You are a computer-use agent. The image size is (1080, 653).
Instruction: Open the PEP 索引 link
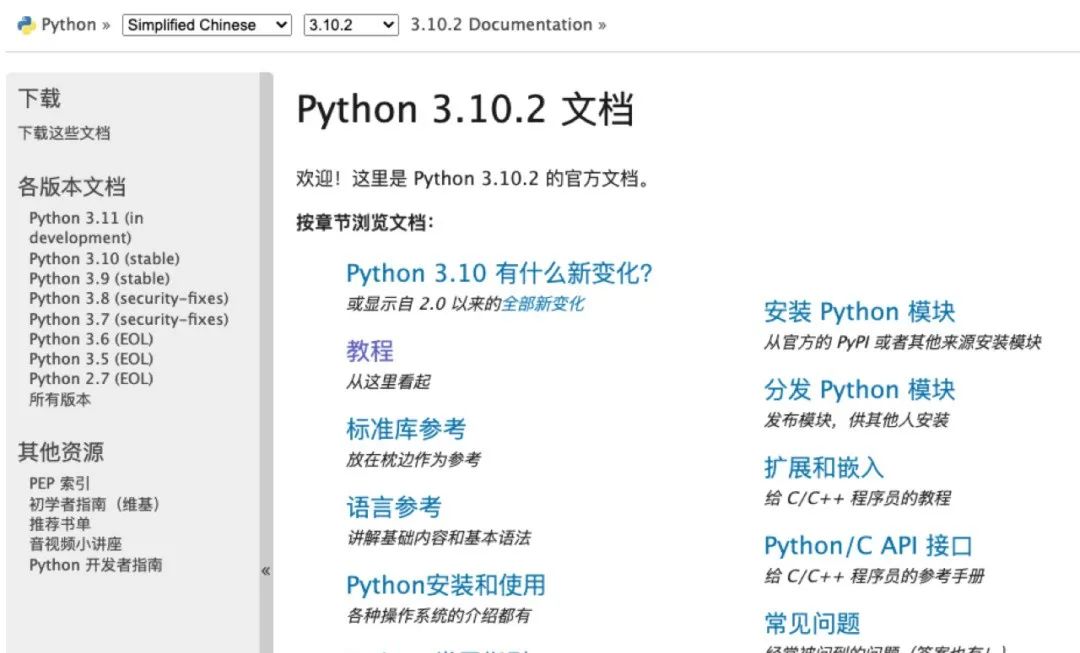click(59, 484)
